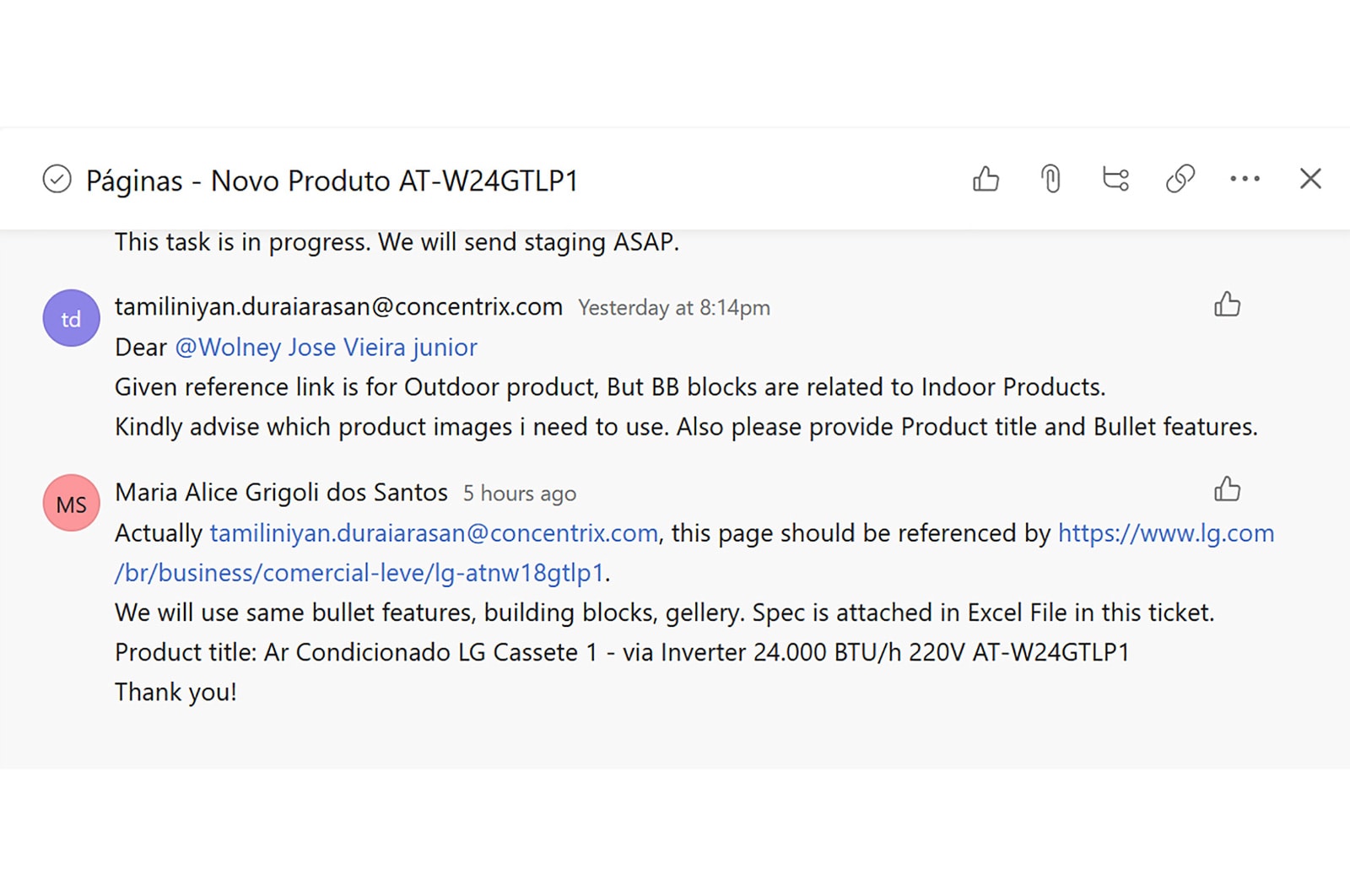Viewport: 1350px width, 896px height.
Task: Open the tamiliniyan email mention in Maria's comment
Action: (434, 533)
